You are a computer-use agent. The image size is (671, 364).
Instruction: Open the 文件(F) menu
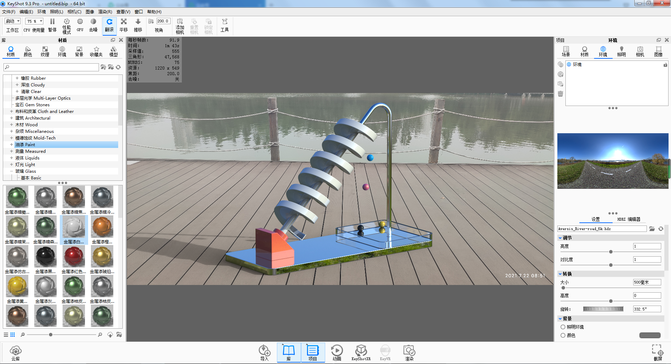[x=9, y=12]
